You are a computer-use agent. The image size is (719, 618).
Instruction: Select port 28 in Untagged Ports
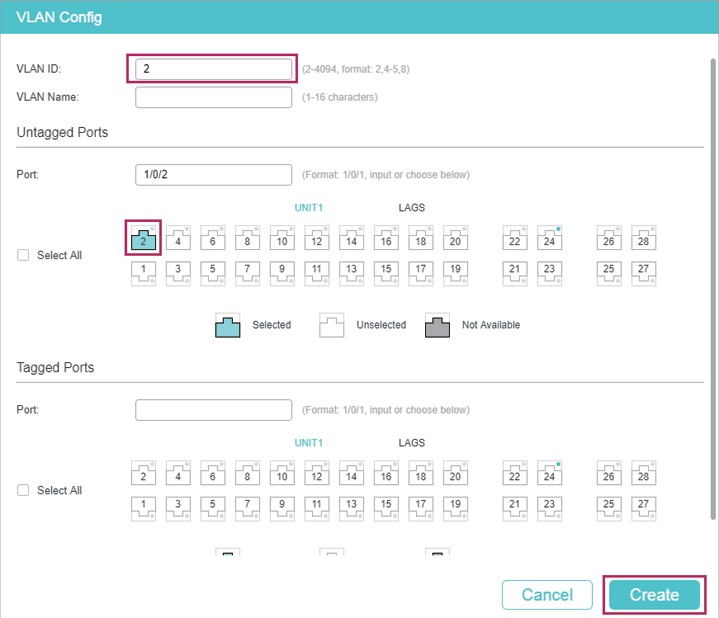643,240
